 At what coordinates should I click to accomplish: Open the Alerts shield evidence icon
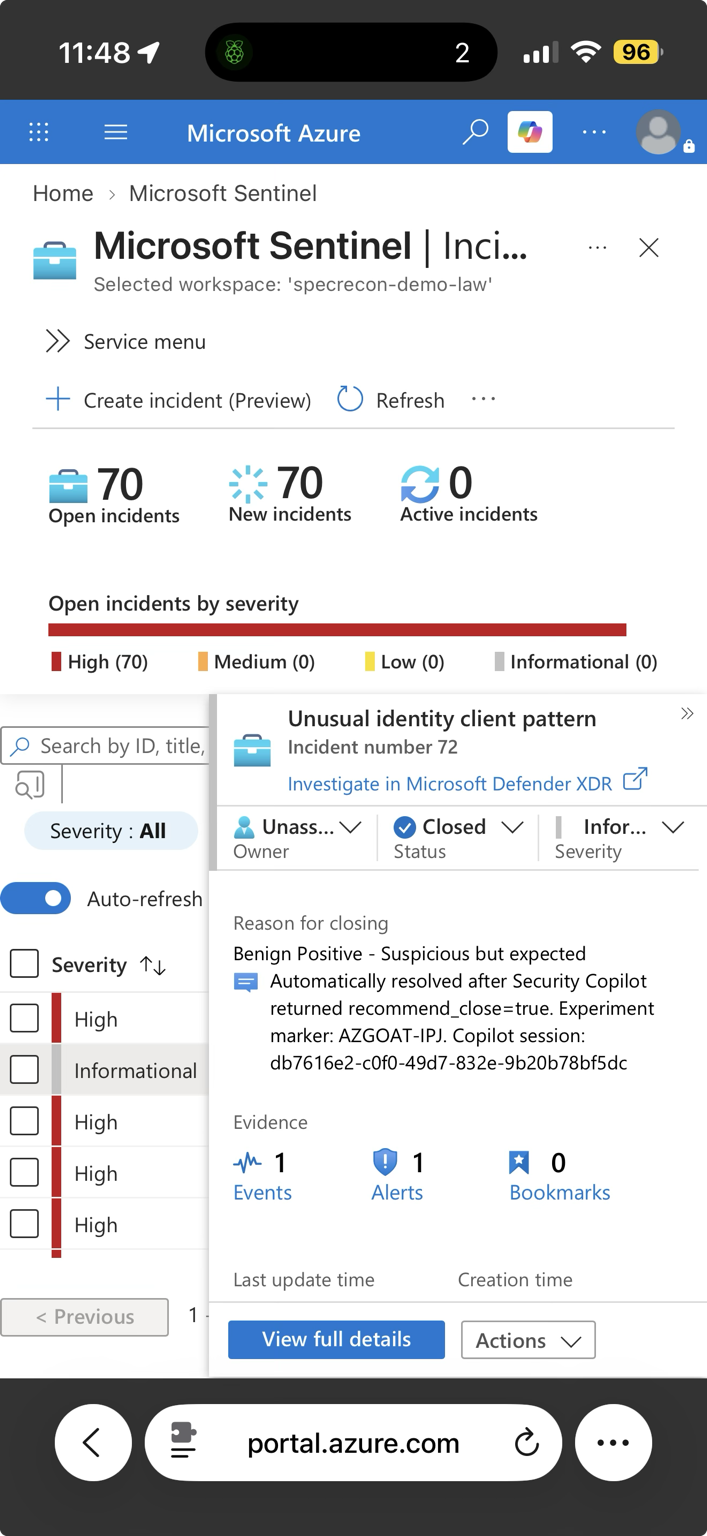point(385,1162)
